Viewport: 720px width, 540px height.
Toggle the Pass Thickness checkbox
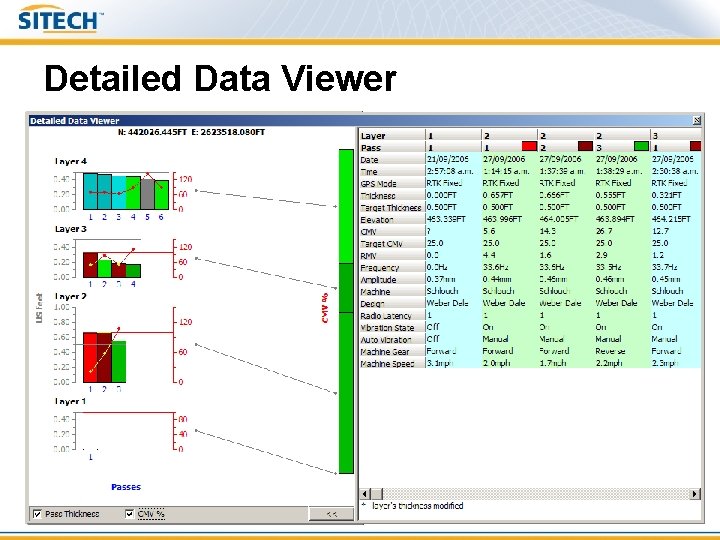click(37, 514)
